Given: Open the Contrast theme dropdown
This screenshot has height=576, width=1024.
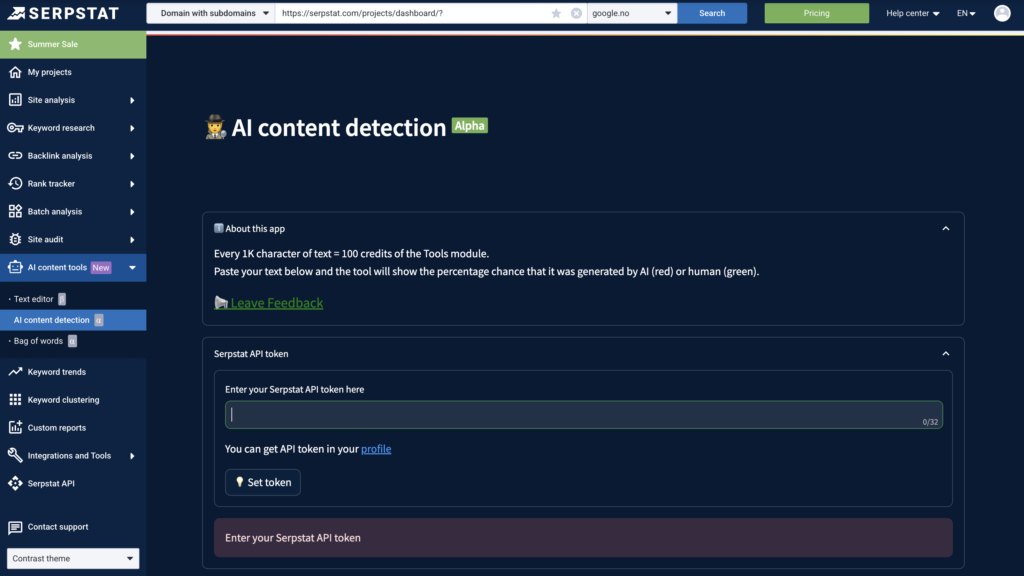Looking at the screenshot, I should [x=73, y=558].
